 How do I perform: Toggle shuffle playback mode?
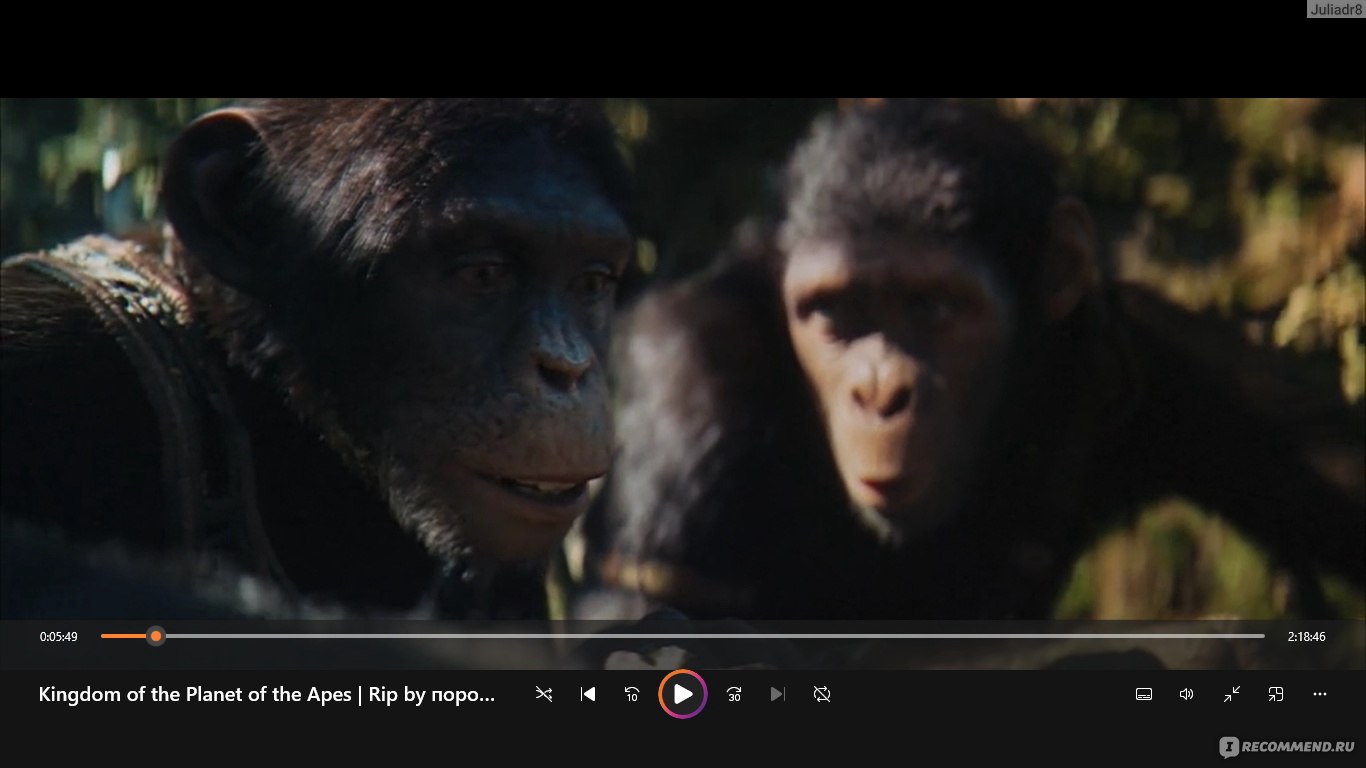click(x=544, y=694)
